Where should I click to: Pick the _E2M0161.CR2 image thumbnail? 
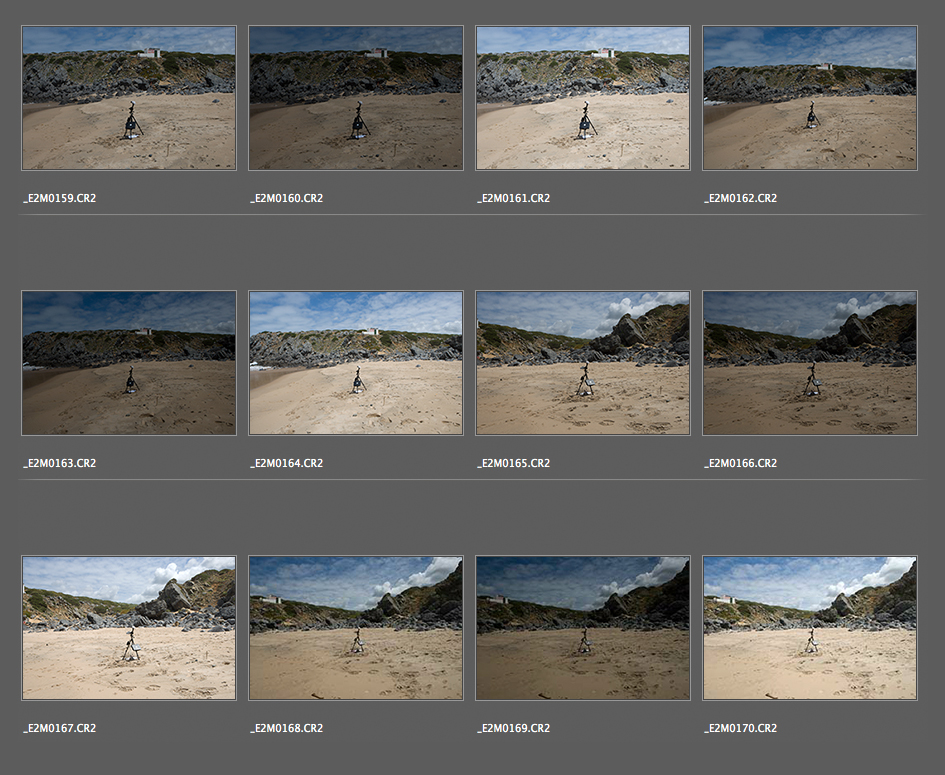coord(583,98)
